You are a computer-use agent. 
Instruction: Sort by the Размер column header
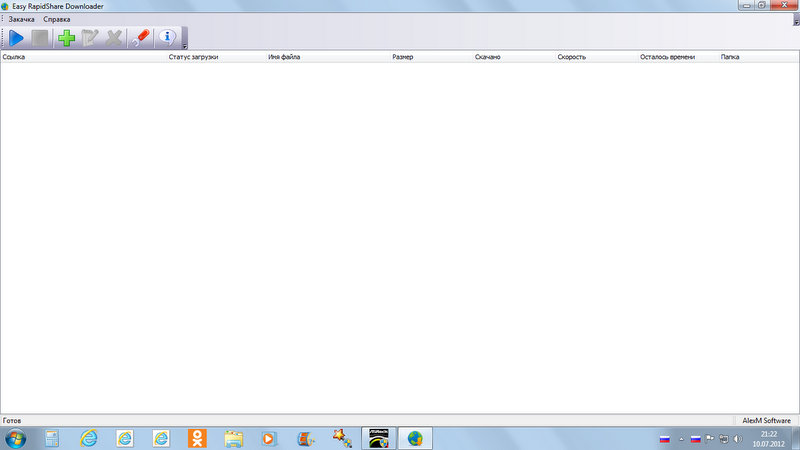(x=432, y=57)
